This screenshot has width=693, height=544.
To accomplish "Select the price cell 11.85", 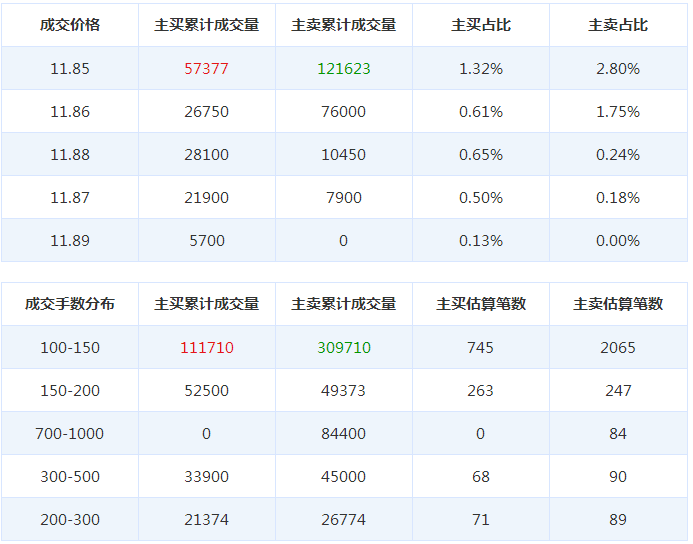I will pos(70,68).
